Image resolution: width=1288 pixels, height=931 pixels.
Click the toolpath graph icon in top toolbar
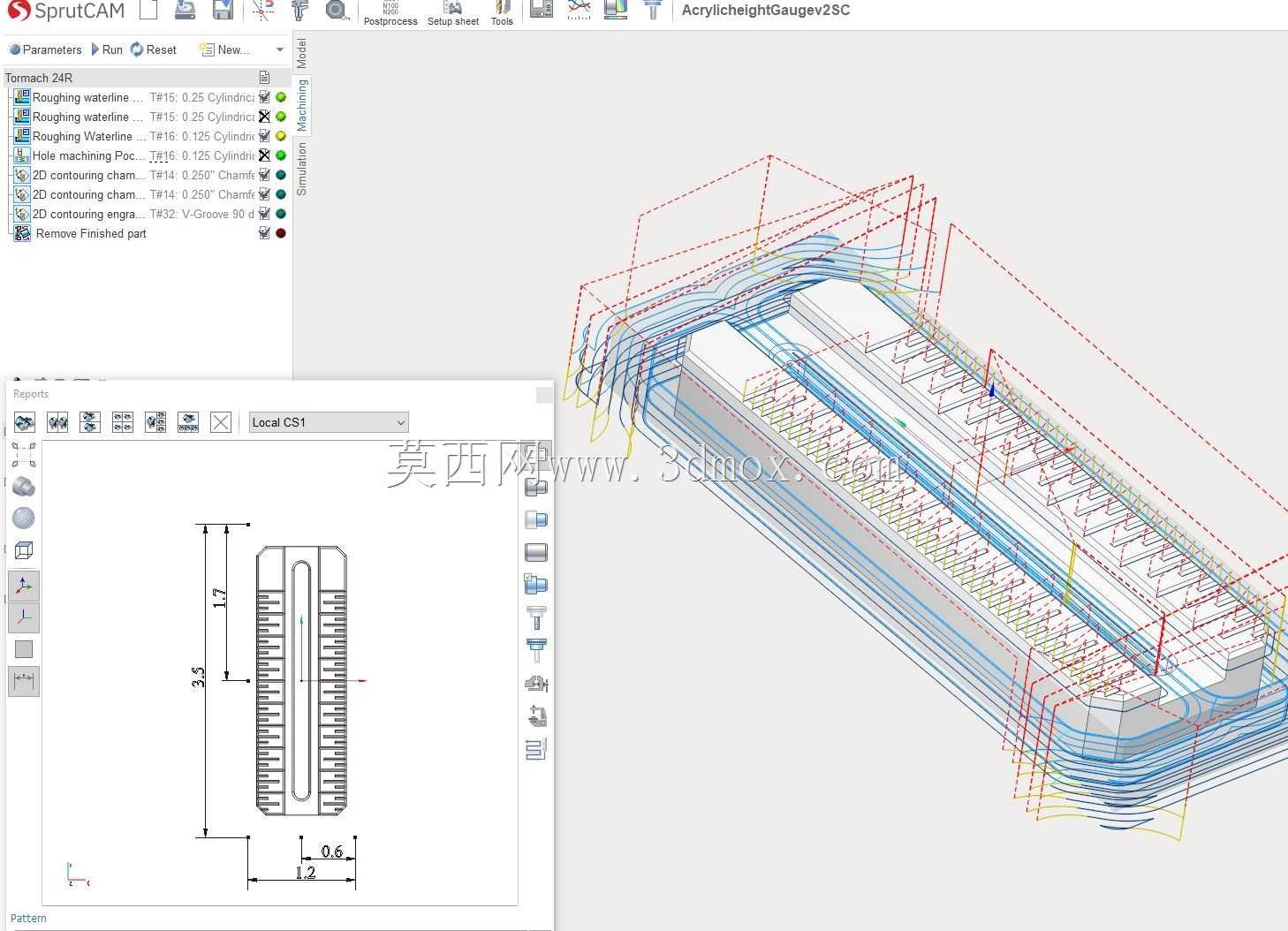click(579, 10)
